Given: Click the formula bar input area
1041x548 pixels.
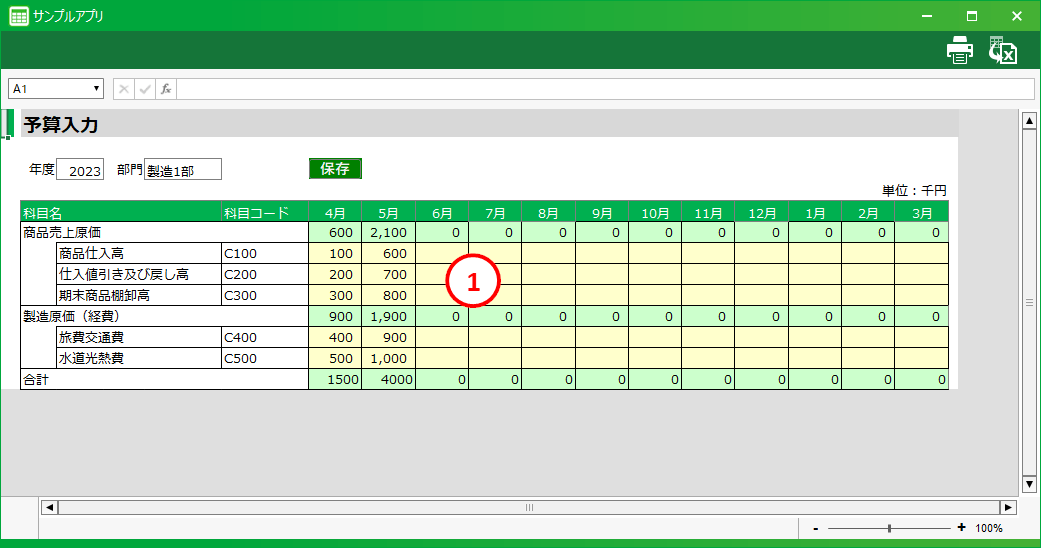Looking at the screenshot, I should click(x=604, y=89).
